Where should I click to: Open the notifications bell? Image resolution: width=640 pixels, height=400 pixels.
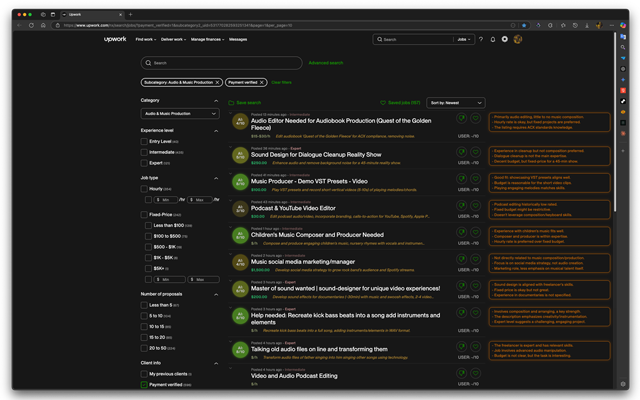pyautogui.click(x=492, y=39)
